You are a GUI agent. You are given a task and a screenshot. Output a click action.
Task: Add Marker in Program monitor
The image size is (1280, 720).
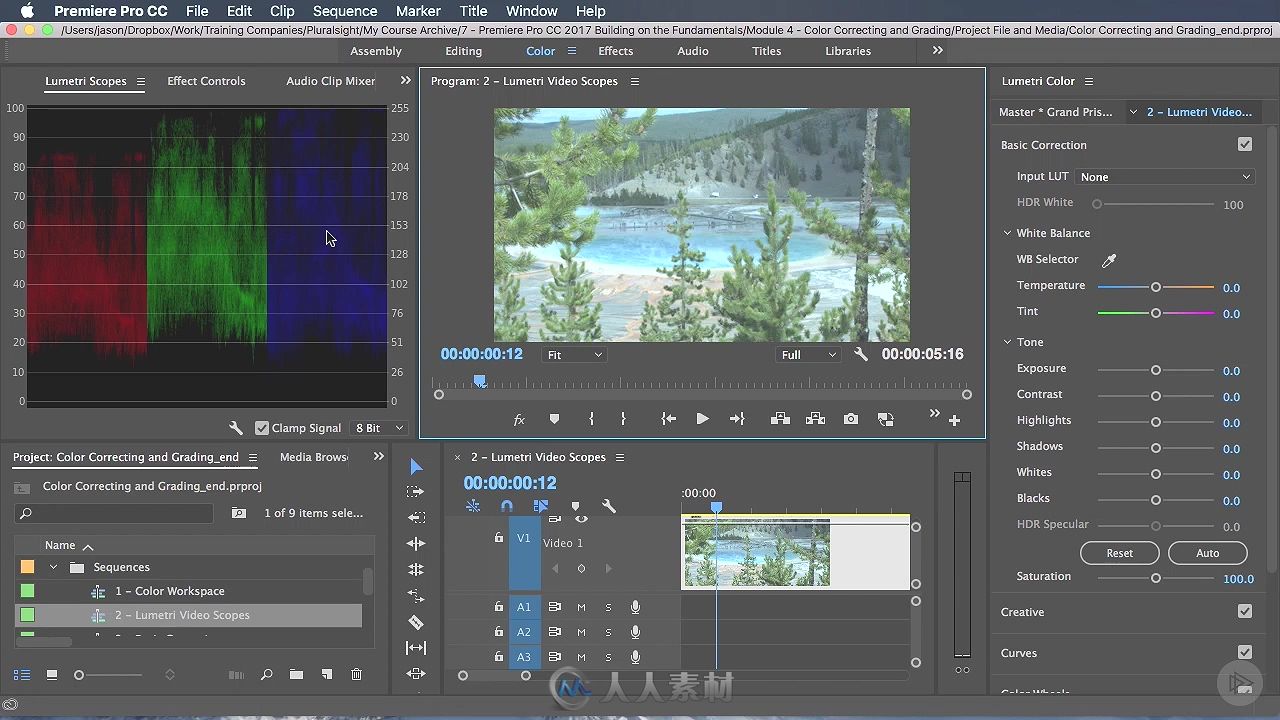pyautogui.click(x=554, y=419)
